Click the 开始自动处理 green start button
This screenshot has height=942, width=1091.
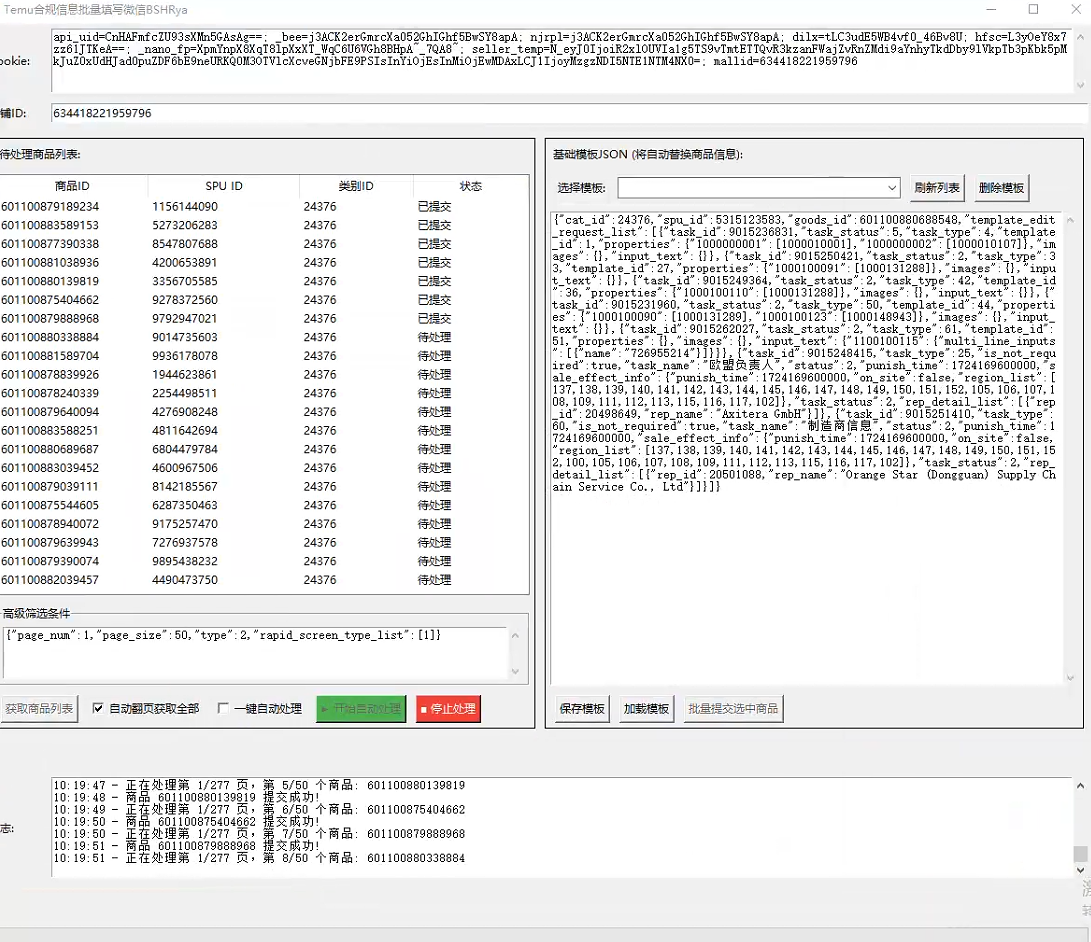[361, 709]
